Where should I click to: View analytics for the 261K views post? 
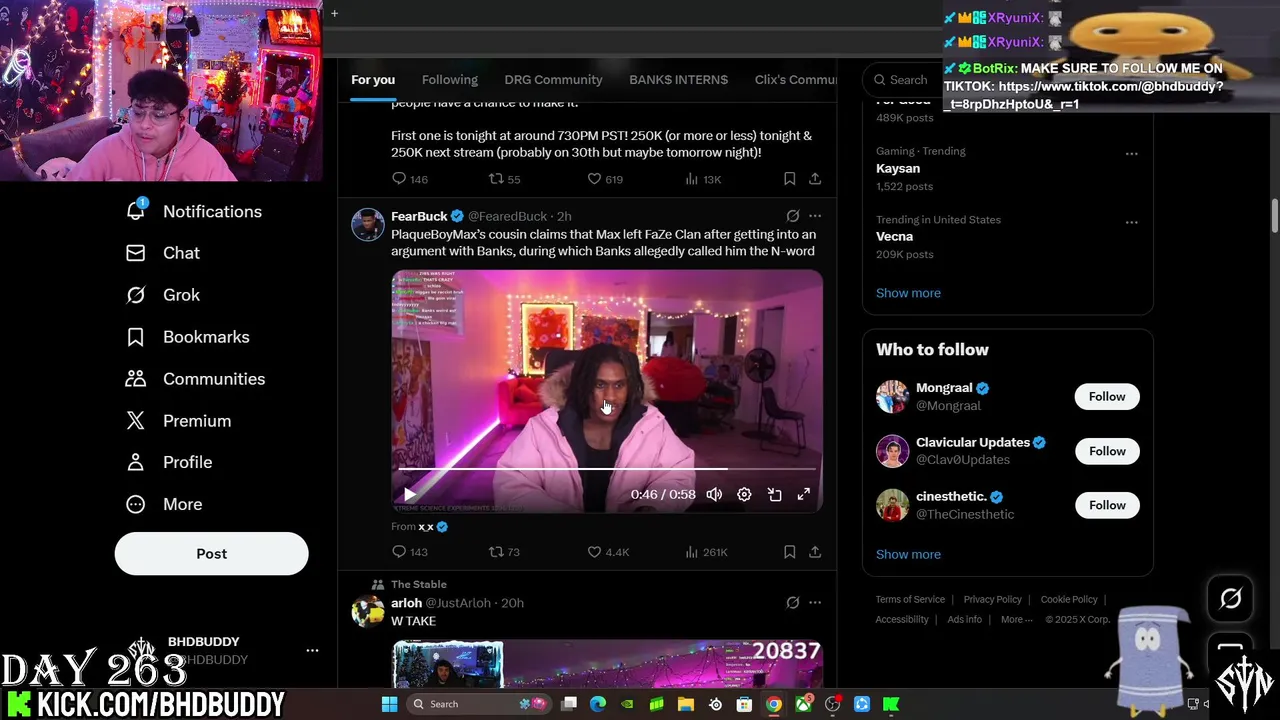point(706,552)
